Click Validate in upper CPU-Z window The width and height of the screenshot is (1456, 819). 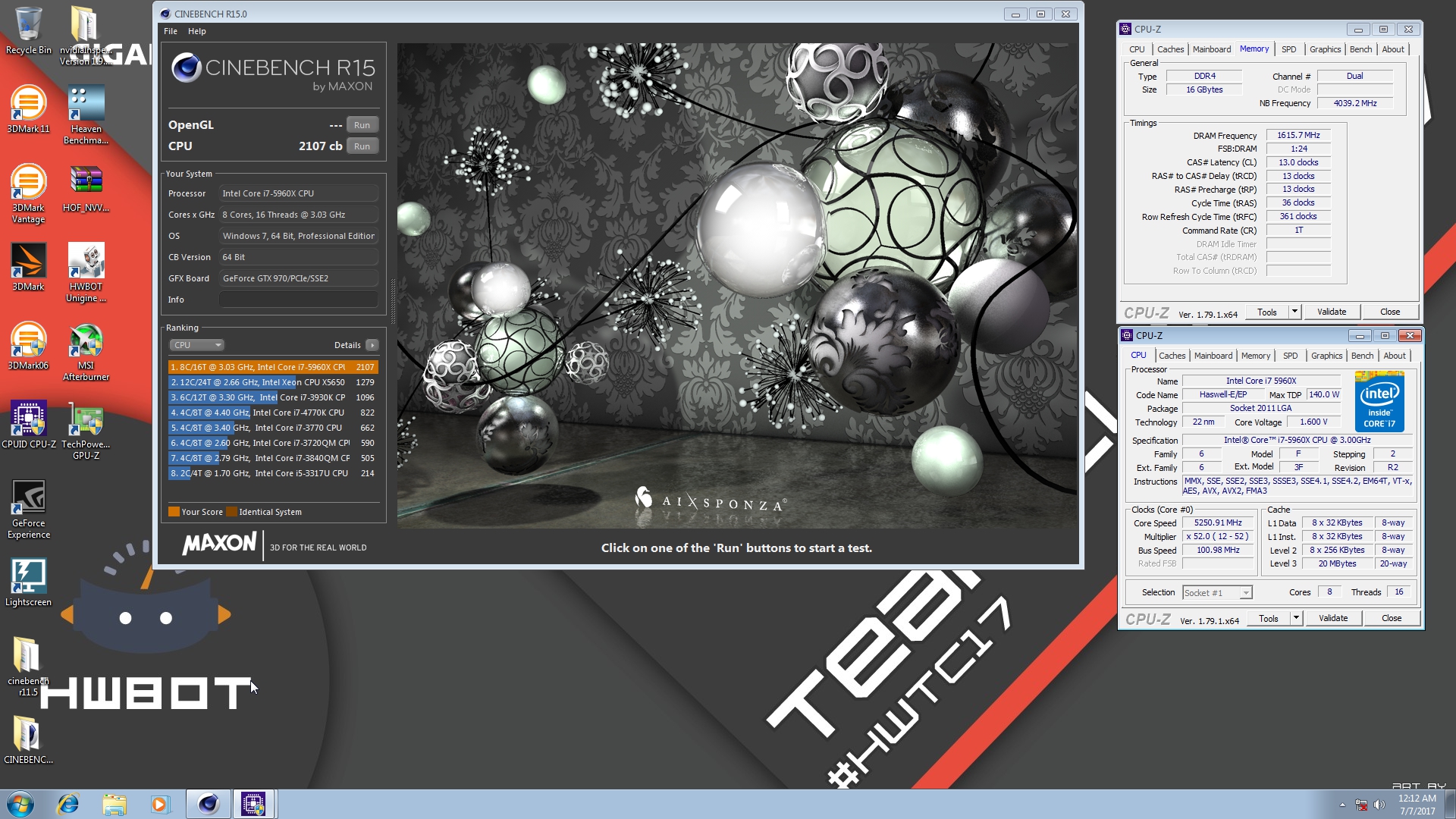pyautogui.click(x=1332, y=312)
